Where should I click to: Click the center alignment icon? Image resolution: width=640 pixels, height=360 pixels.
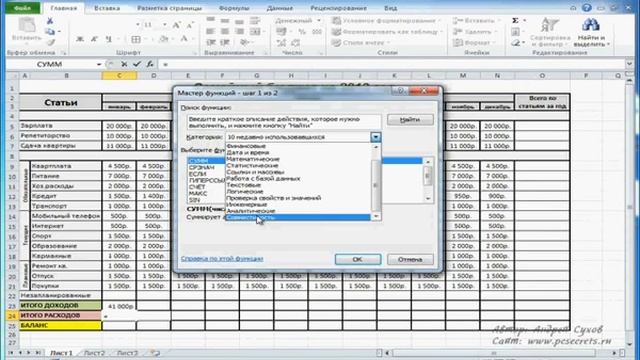click(x=224, y=31)
